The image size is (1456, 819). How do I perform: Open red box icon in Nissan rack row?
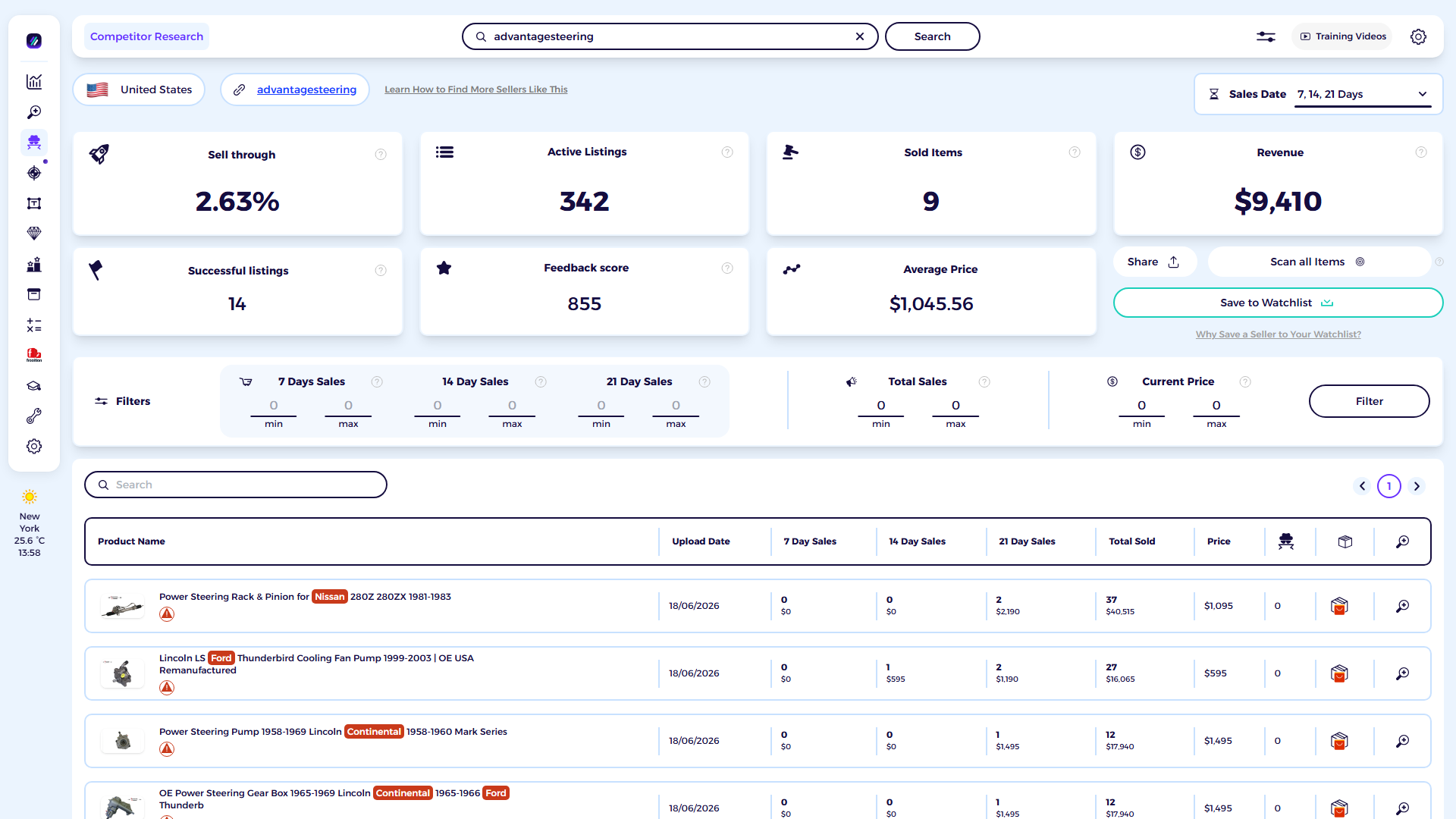tap(1339, 606)
